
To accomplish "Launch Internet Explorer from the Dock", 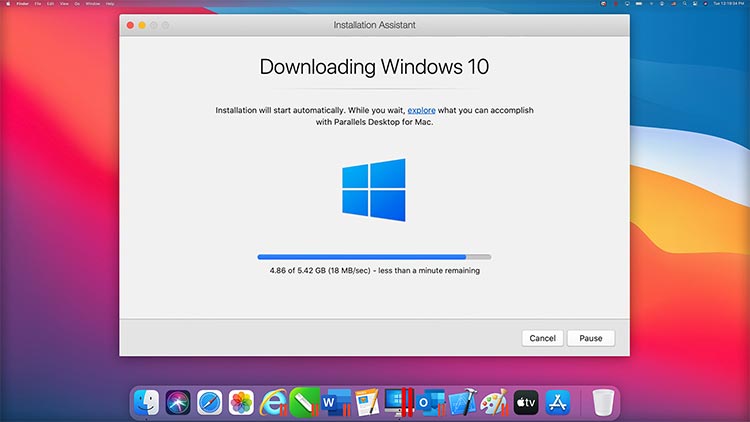I will pyautogui.click(x=273, y=402).
